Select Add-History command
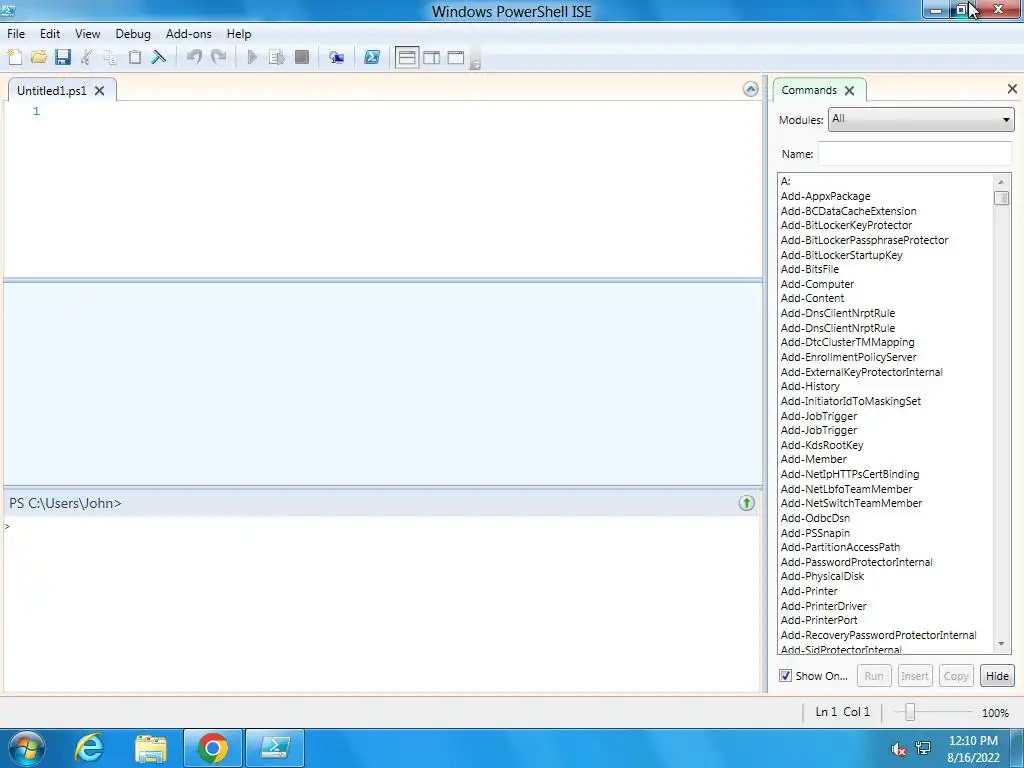This screenshot has width=1024, height=768. (x=810, y=386)
